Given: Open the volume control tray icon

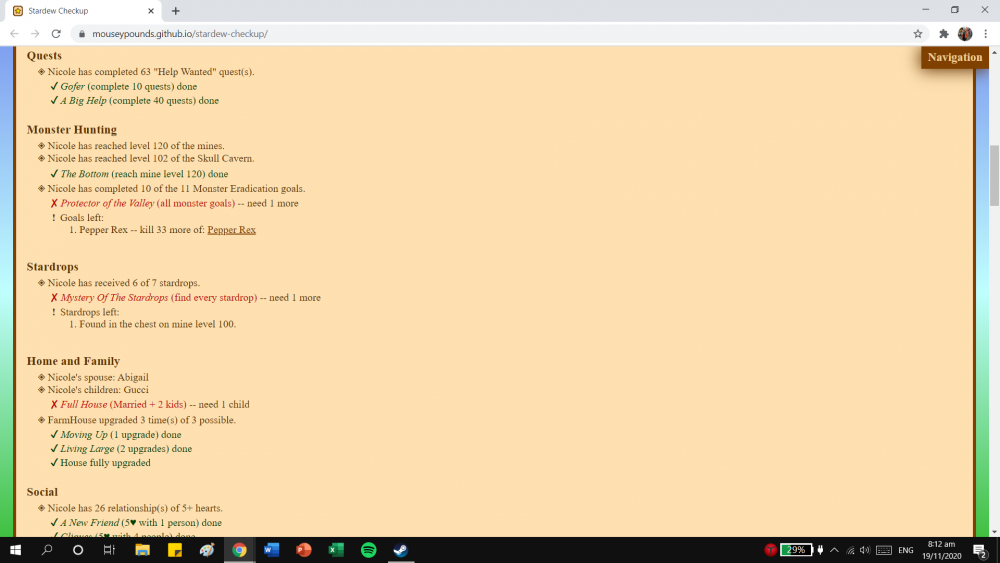Looking at the screenshot, I should pyautogui.click(x=865, y=550).
